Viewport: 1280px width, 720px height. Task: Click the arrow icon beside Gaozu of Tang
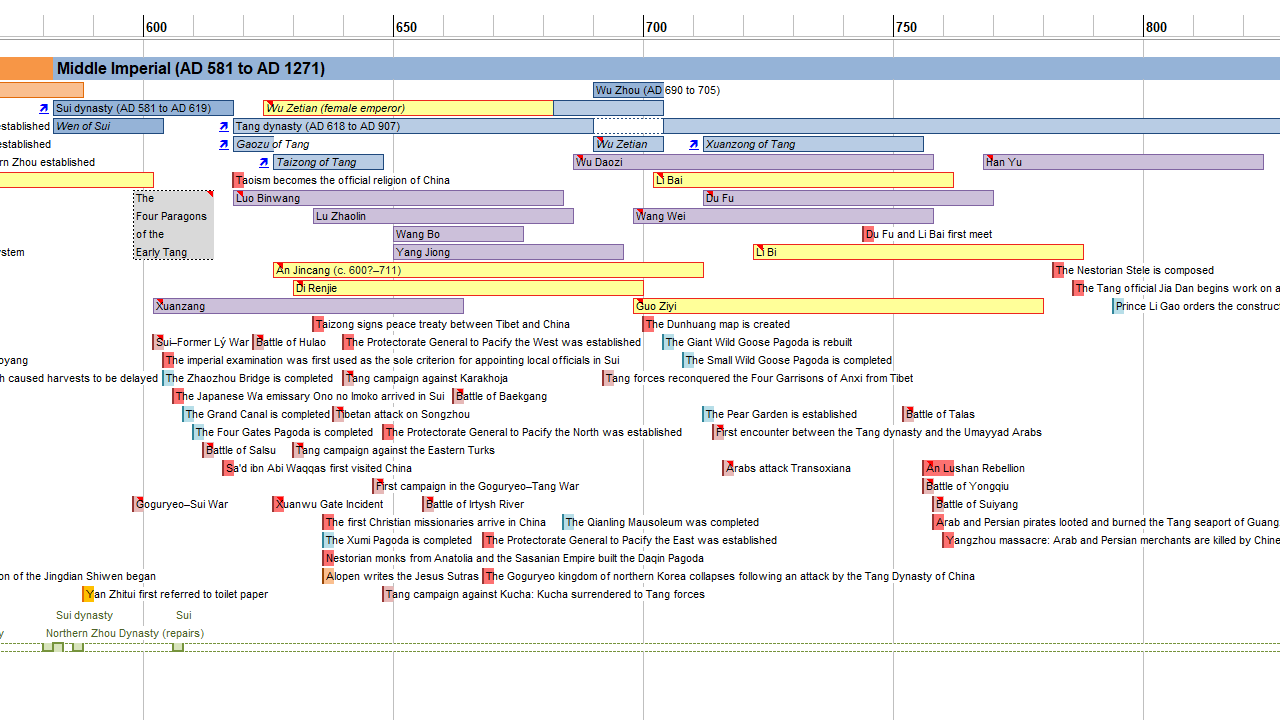tap(223, 144)
